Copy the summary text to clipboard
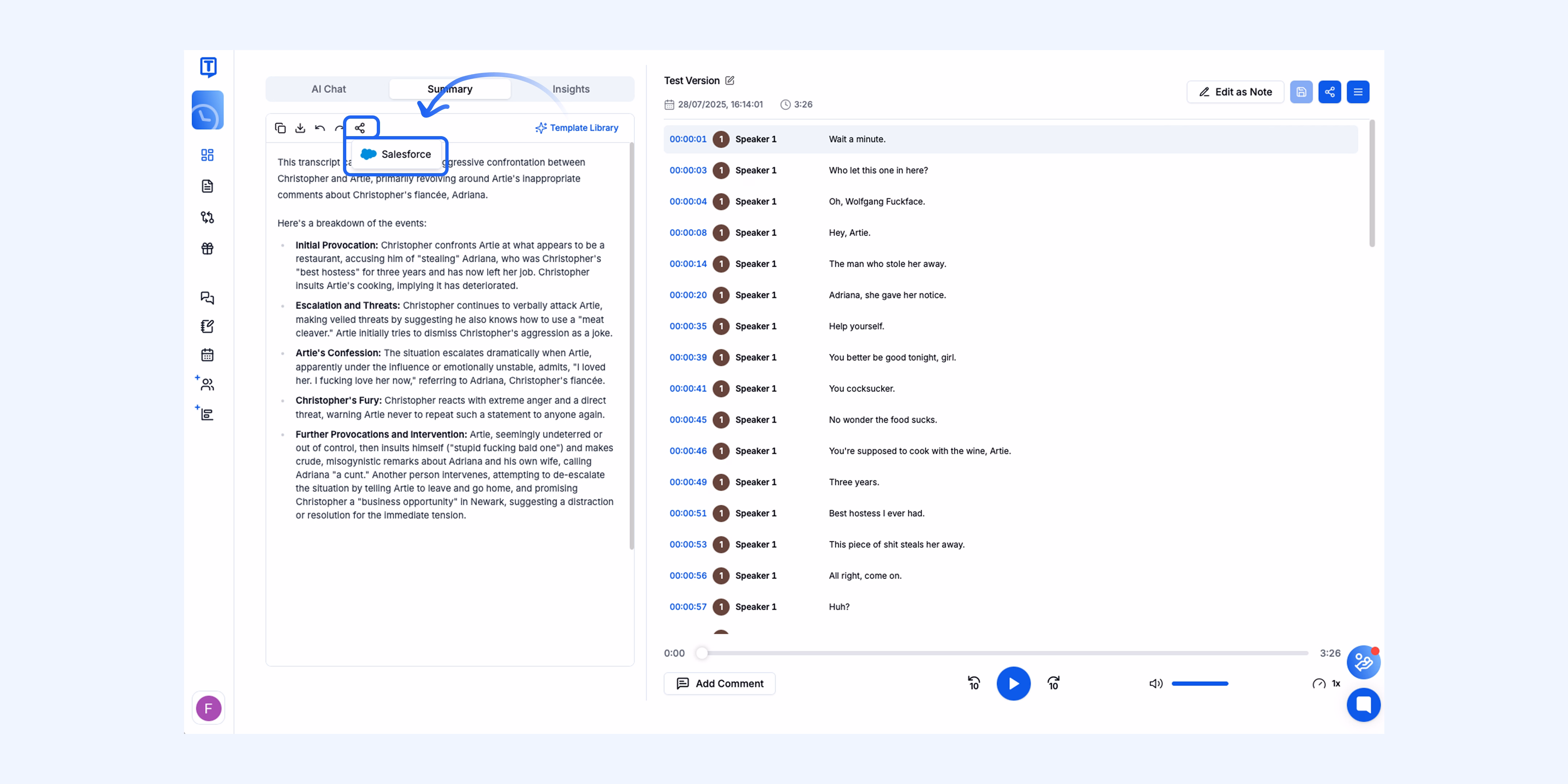 [281, 128]
